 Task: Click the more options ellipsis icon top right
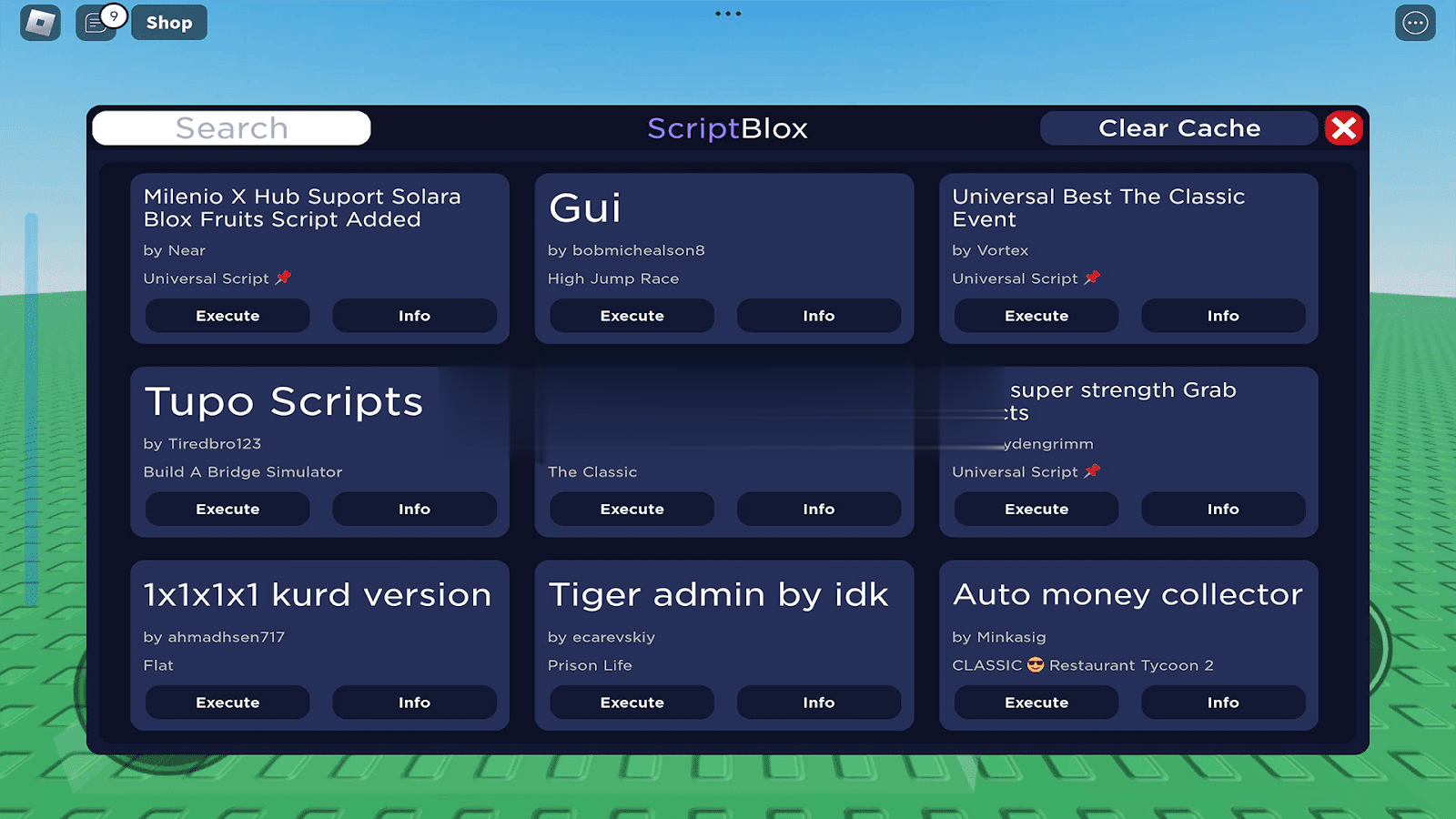click(x=1414, y=23)
